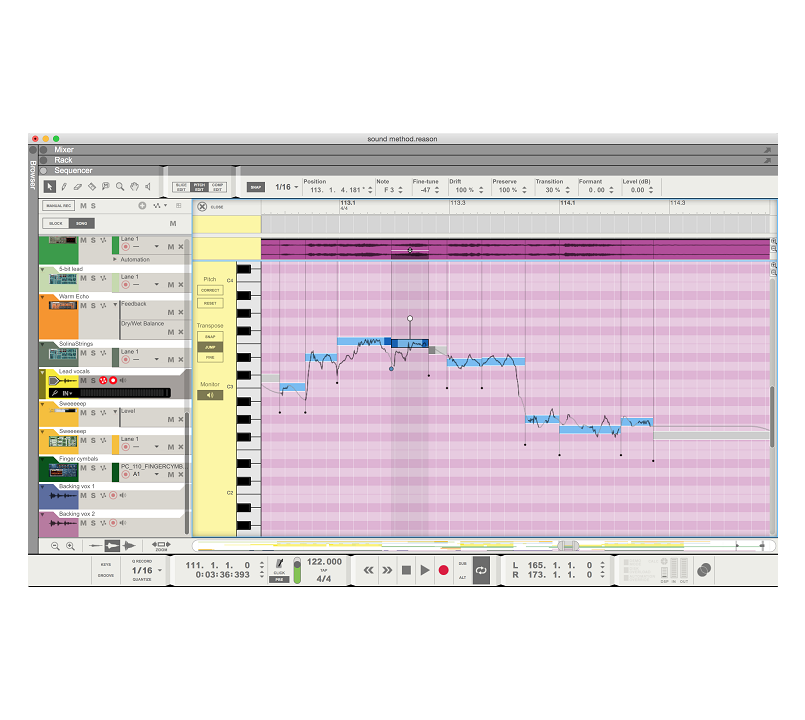
Task: Collapse the Warm Echo track triangle
Action: point(42,296)
